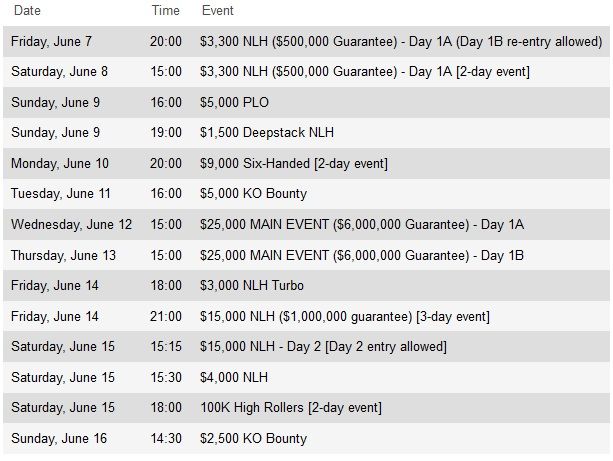Select the Friday, June 7 row
The width and height of the screenshot is (613, 461).
coord(306,41)
